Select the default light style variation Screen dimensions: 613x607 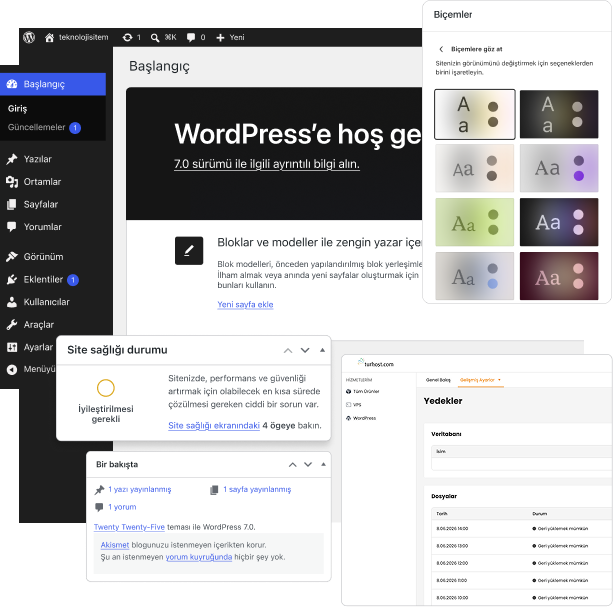click(475, 114)
